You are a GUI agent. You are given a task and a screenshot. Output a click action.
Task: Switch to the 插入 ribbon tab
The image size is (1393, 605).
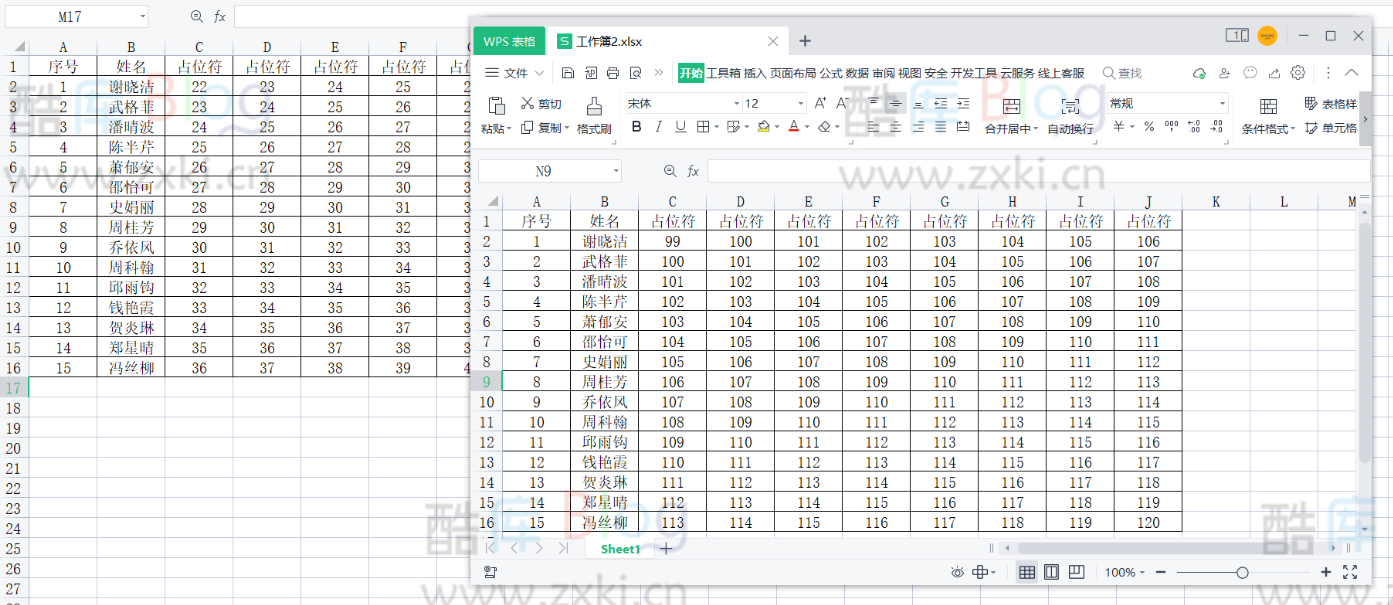[755, 73]
